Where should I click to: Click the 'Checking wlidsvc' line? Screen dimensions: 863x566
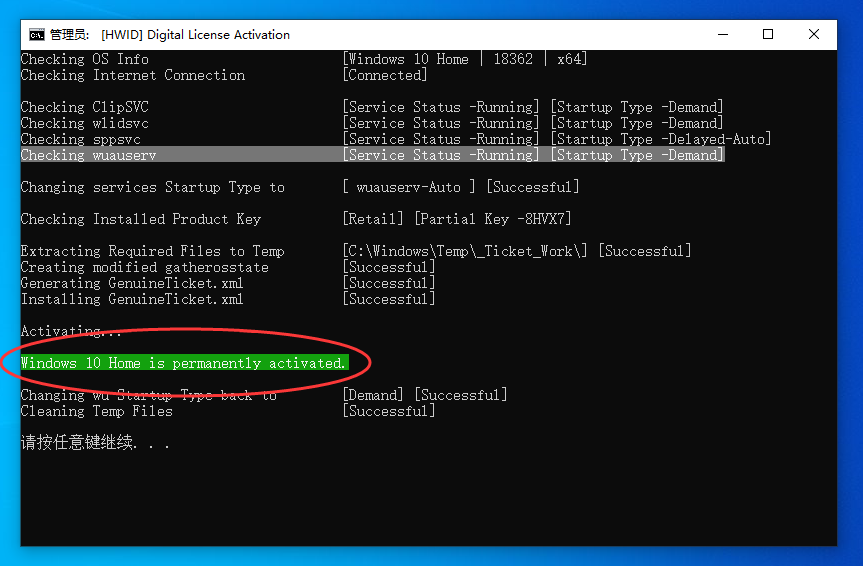pos(85,123)
